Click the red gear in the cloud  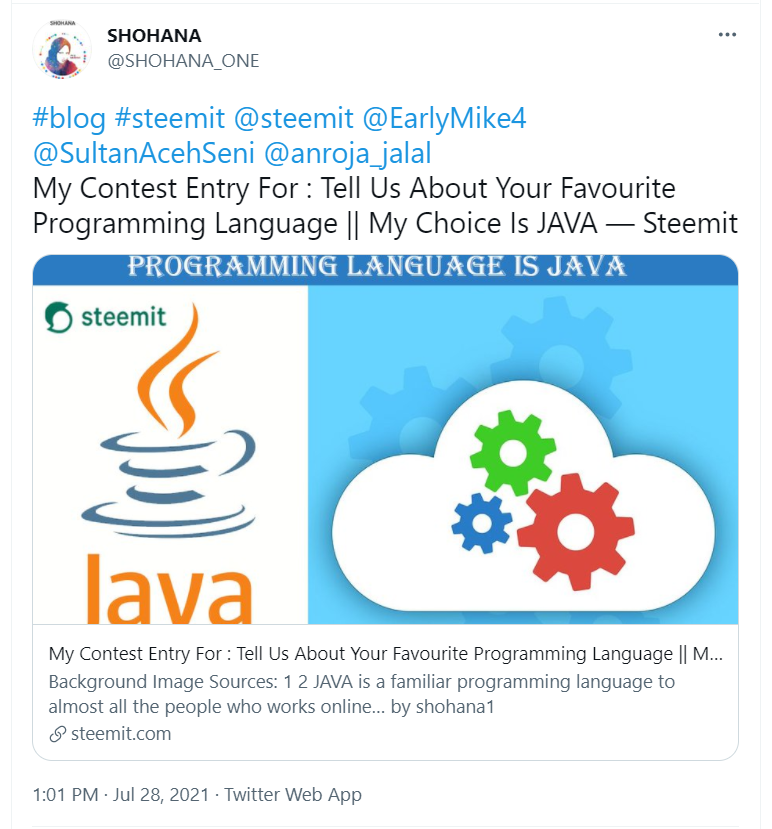click(x=575, y=531)
